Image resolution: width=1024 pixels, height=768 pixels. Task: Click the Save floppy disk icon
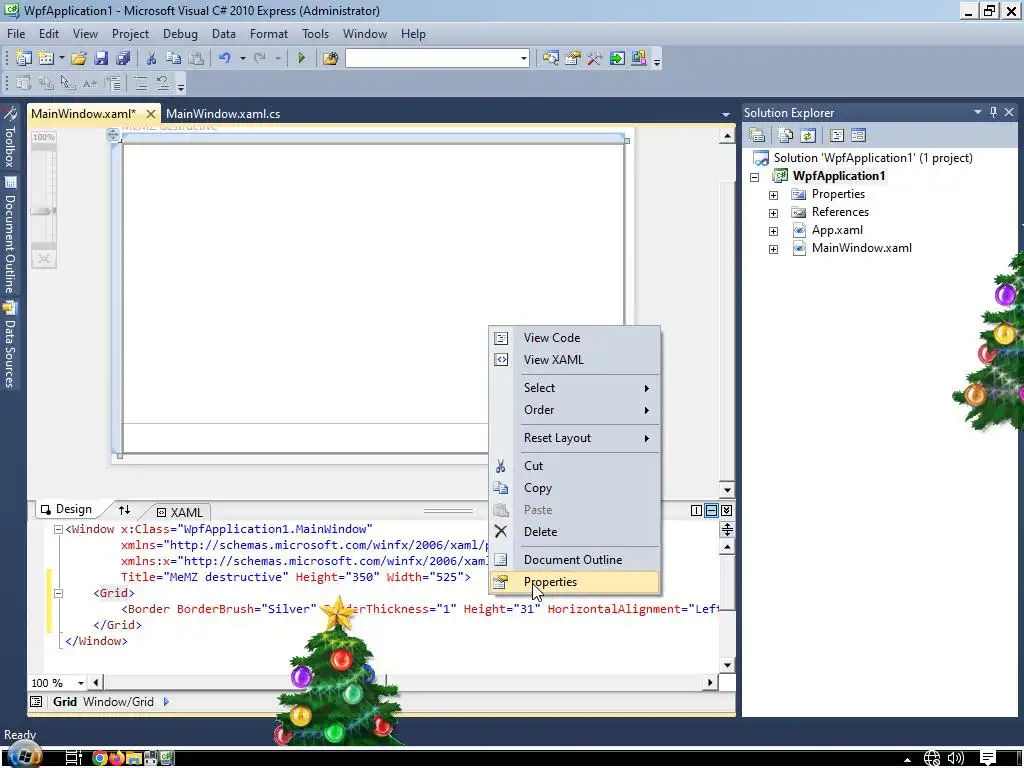click(101, 59)
